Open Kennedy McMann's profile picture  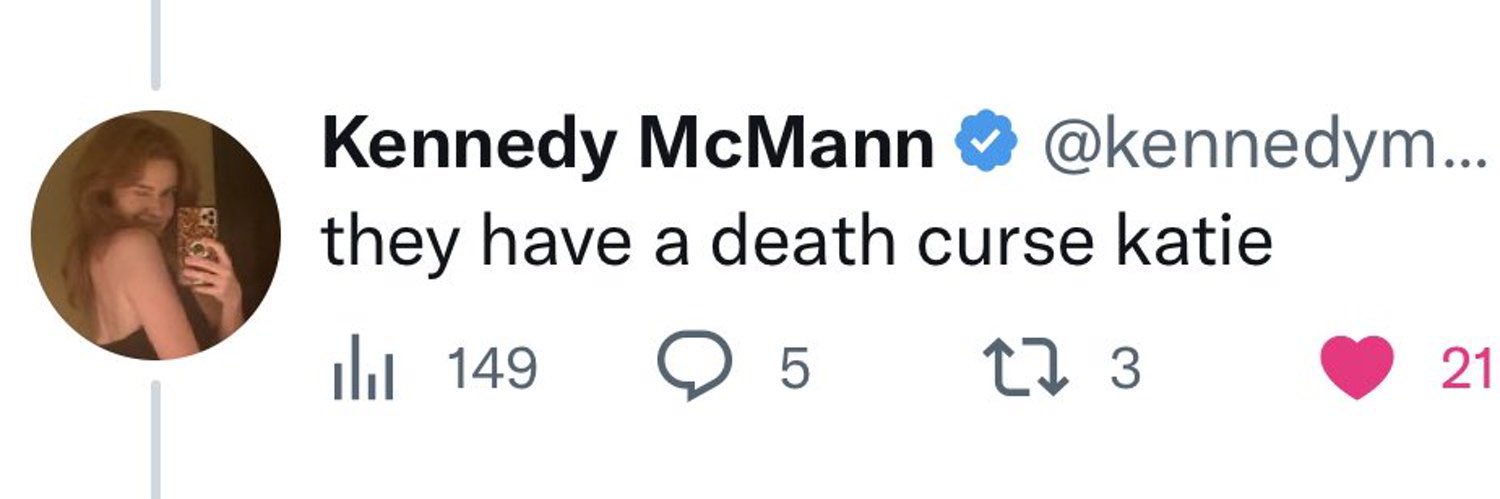click(155, 235)
